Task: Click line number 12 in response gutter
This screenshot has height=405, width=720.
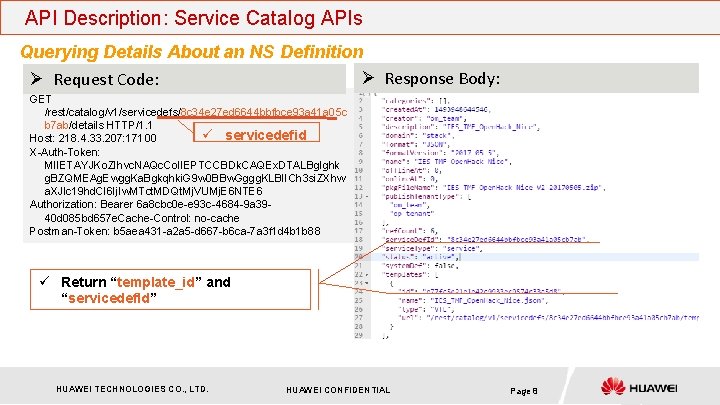Action: point(359,187)
